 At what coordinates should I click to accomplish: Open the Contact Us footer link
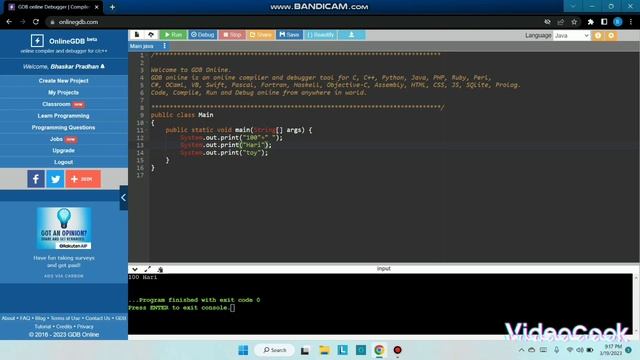pyautogui.click(x=98, y=318)
